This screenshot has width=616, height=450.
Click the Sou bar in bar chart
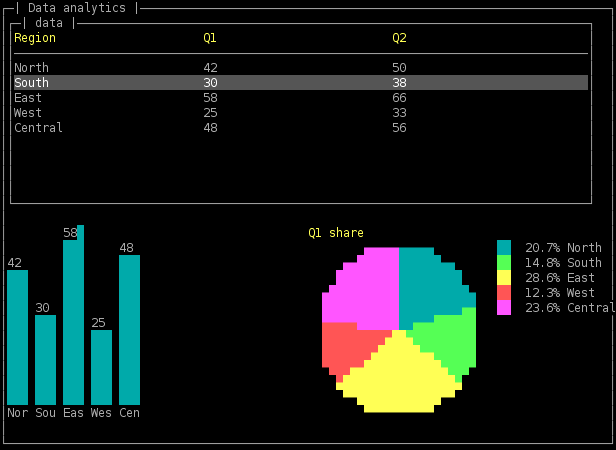45,360
